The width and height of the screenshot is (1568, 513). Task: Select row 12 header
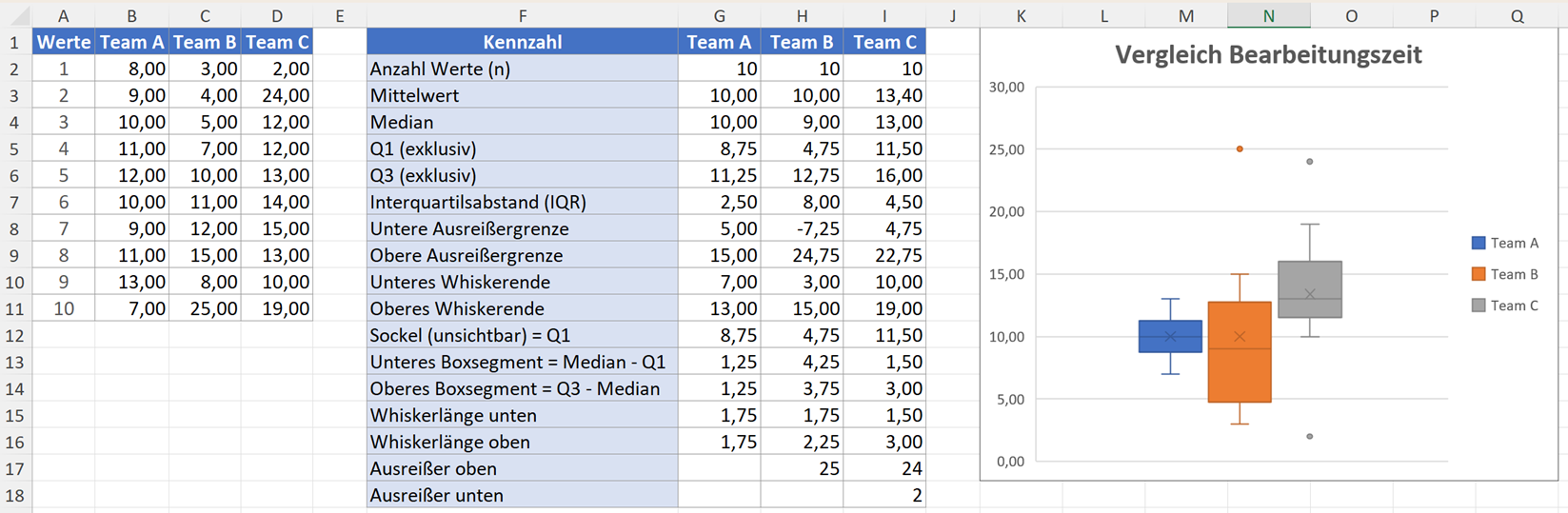(x=14, y=335)
